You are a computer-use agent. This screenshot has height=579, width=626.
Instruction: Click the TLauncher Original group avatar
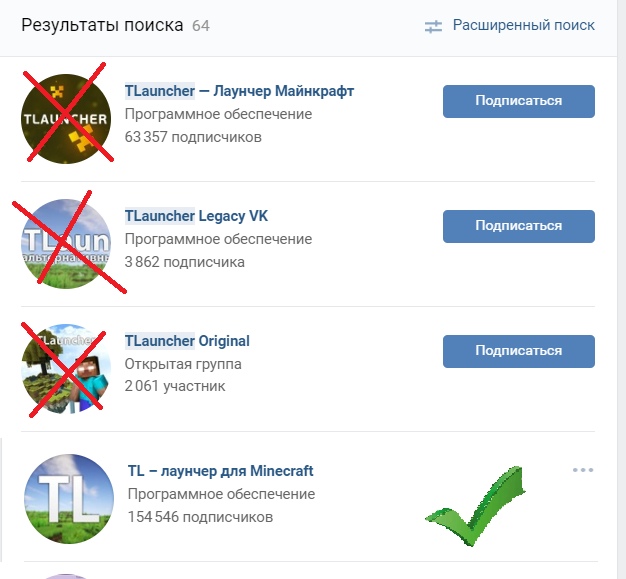click(66, 369)
